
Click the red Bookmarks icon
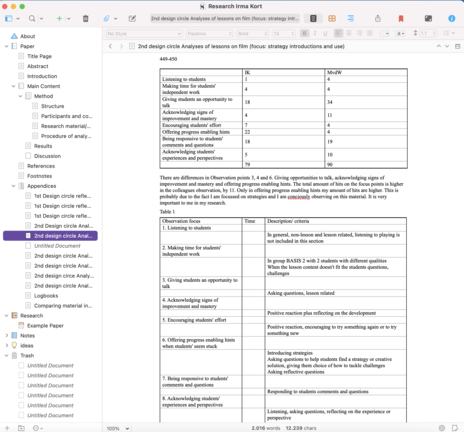tap(401, 19)
